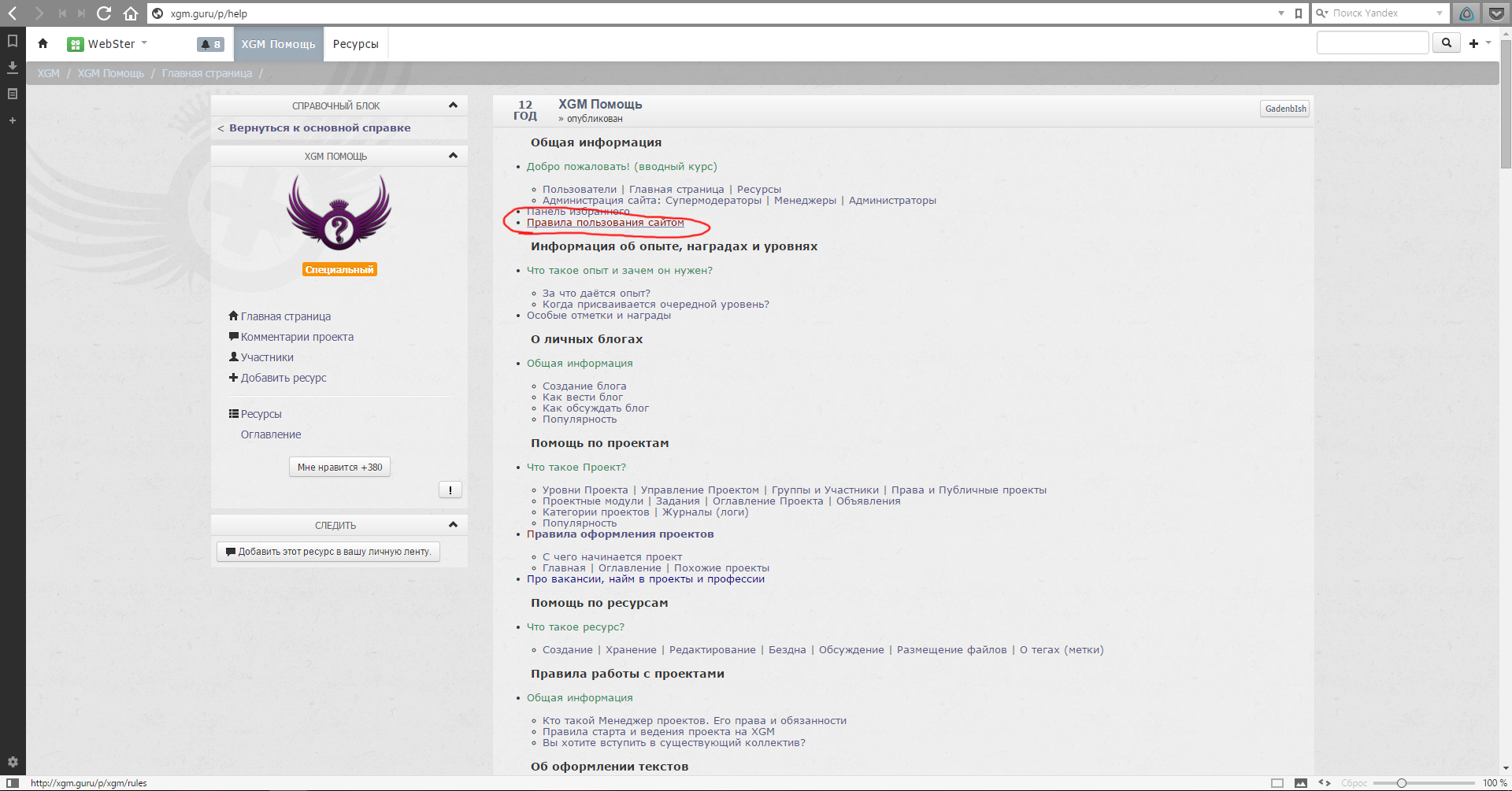Click XGM Помощь breadcrumb link
This screenshot has height=791, width=1512.
click(x=111, y=73)
